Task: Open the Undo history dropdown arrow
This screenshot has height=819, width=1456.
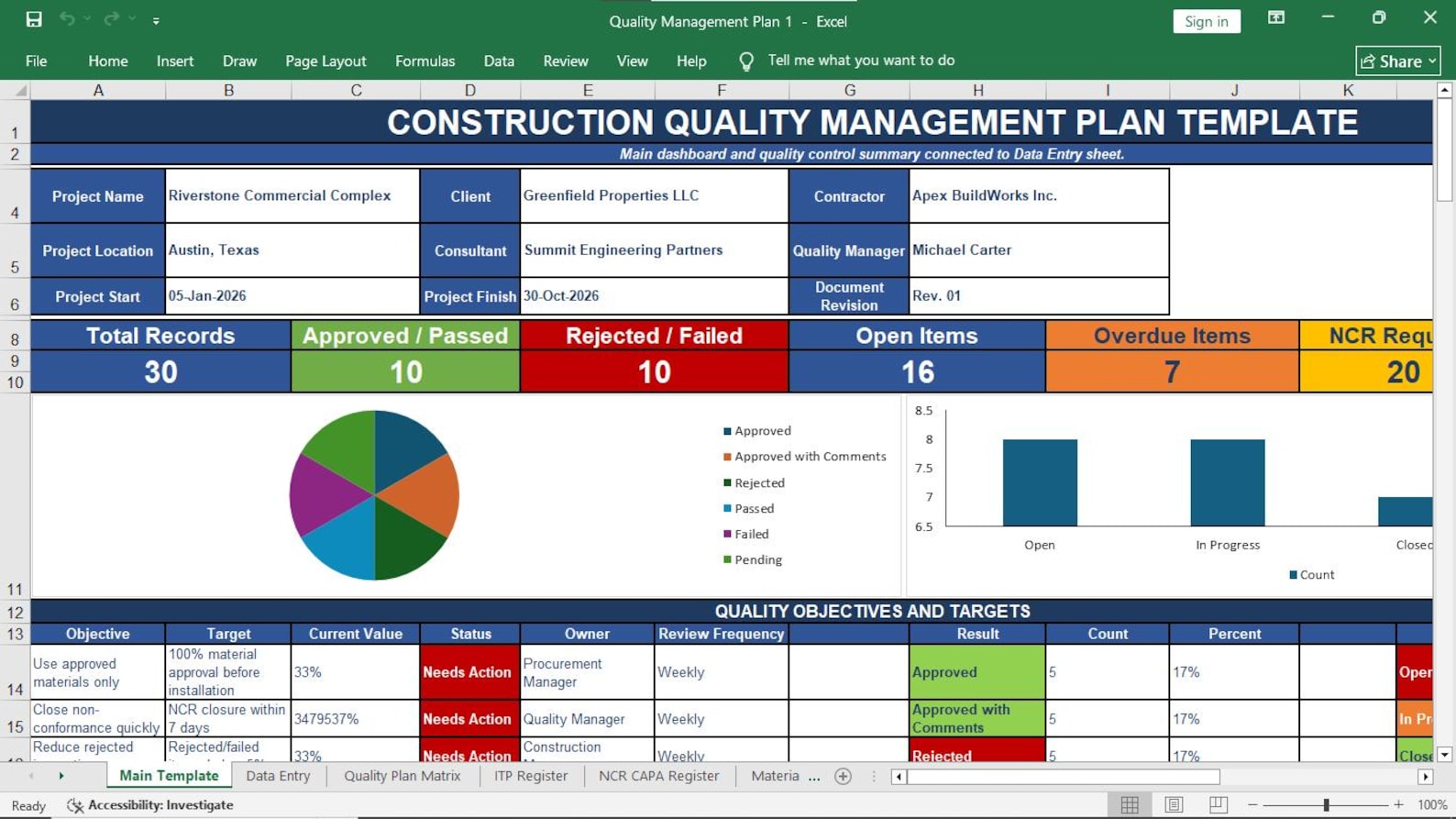Action: coord(87,19)
